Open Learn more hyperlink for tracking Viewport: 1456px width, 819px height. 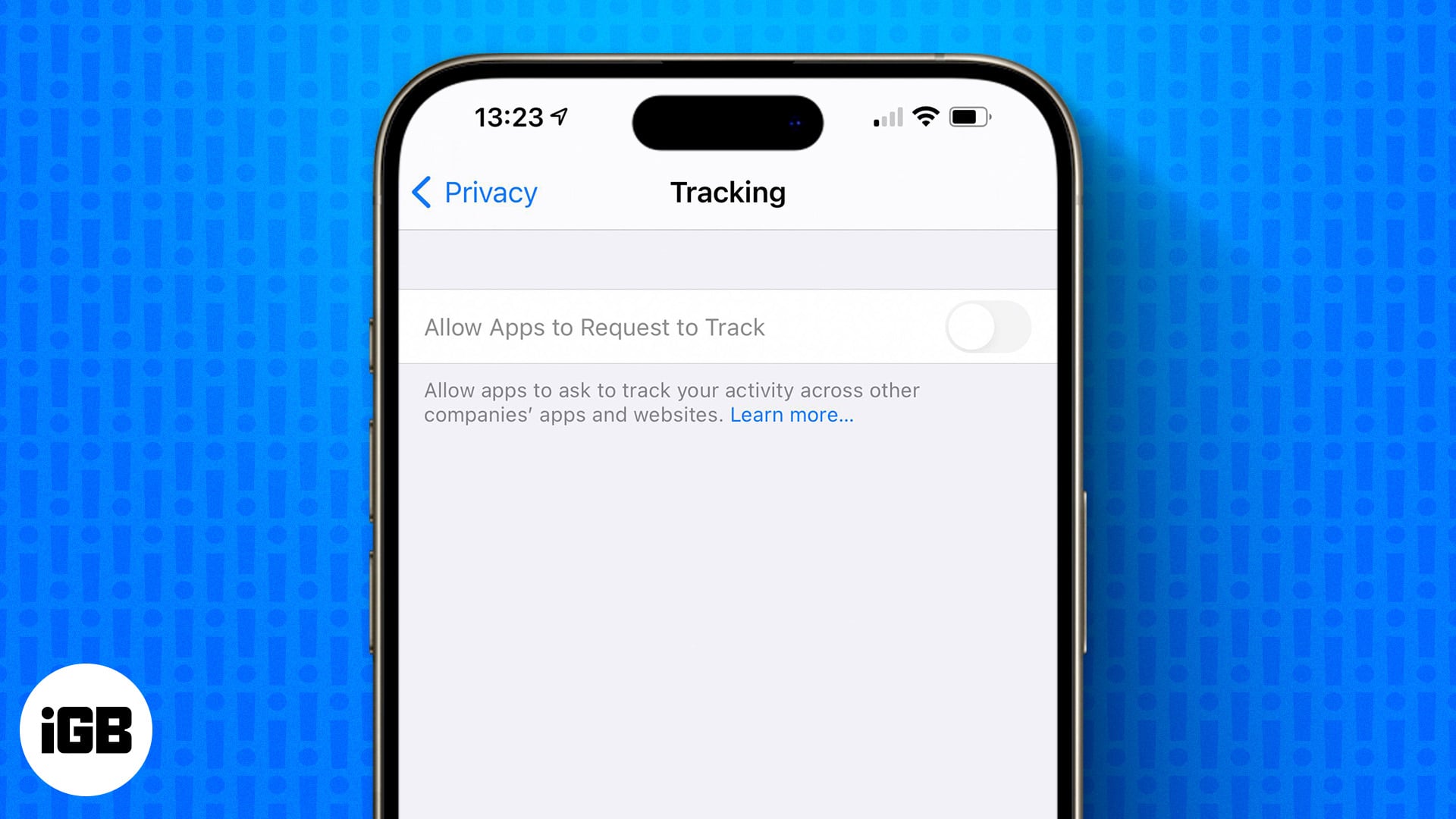(792, 415)
